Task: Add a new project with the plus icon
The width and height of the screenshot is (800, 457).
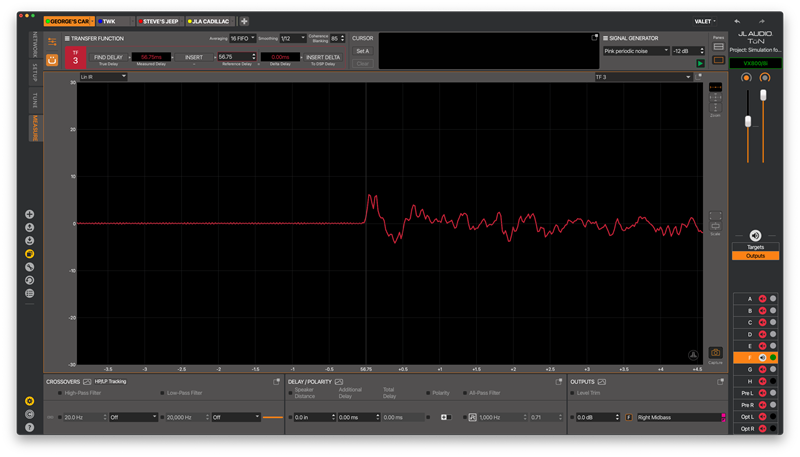Action: click(244, 21)
